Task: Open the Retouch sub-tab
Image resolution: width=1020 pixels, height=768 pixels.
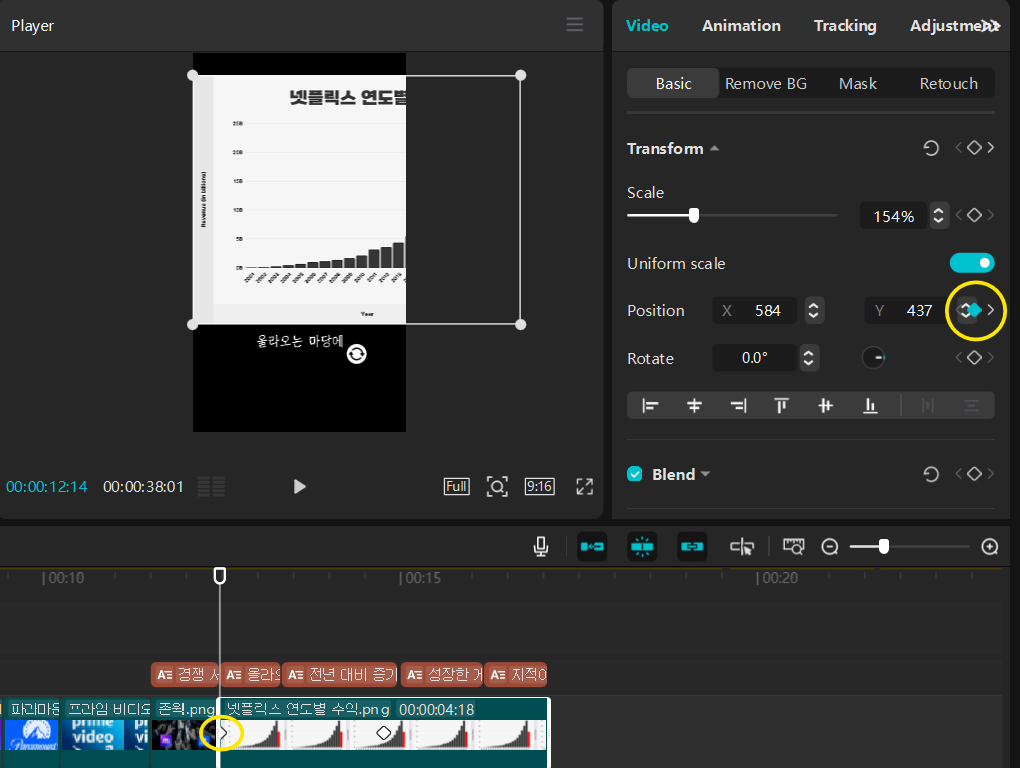Action: [948, 83]
